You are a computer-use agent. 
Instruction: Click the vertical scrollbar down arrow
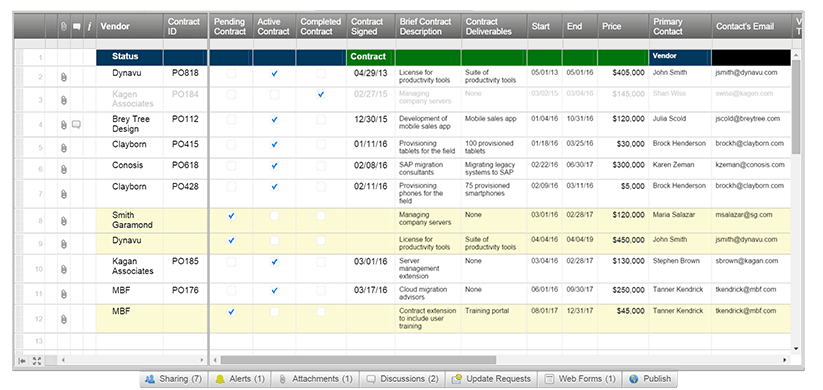coord(796,349)
